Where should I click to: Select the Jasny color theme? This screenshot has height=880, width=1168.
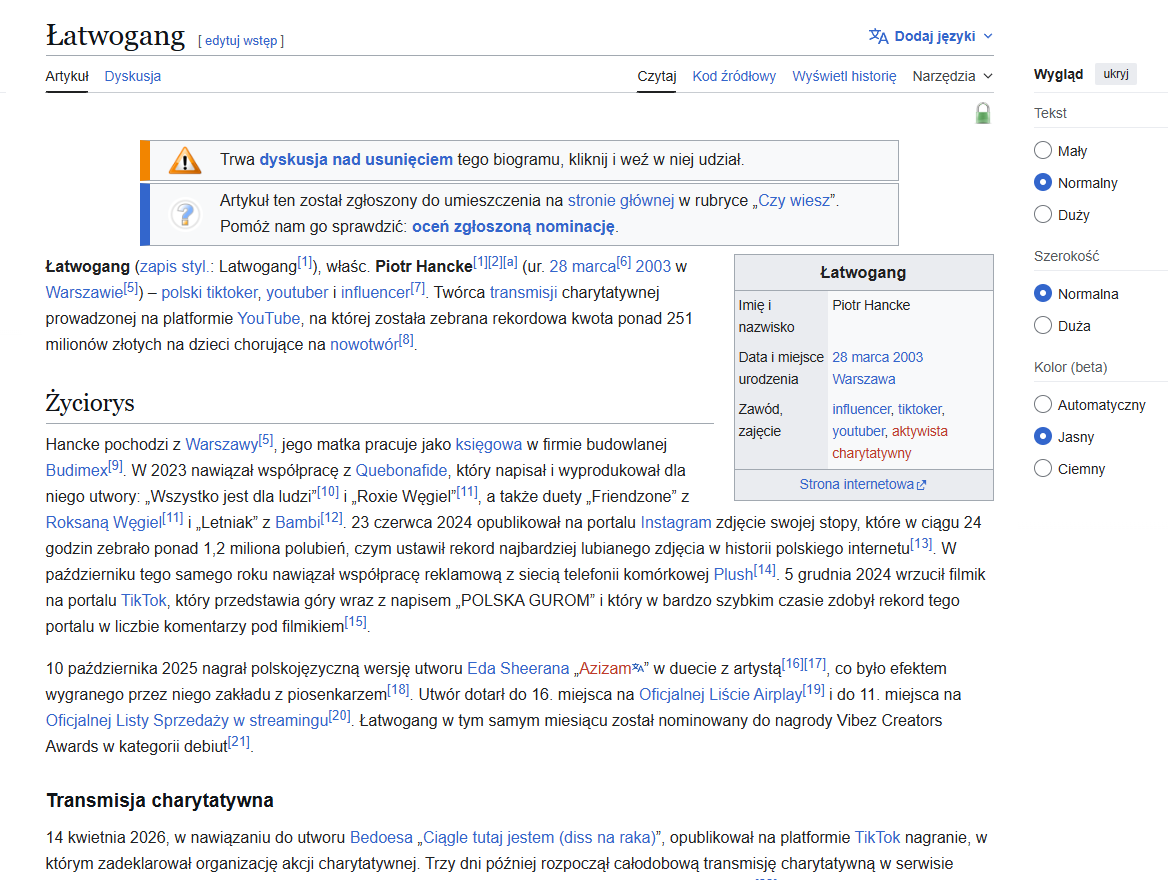(1043, 437)
